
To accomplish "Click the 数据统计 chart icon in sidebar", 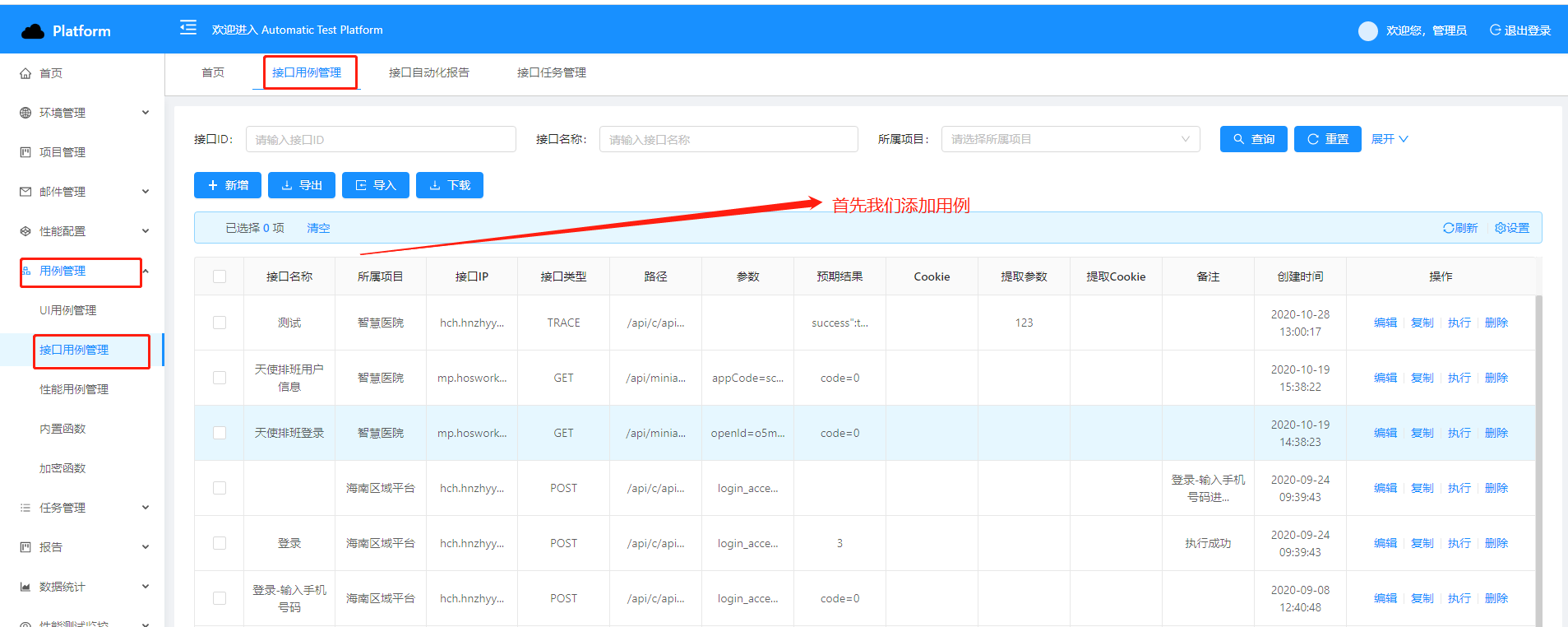I will coord(25,587).
